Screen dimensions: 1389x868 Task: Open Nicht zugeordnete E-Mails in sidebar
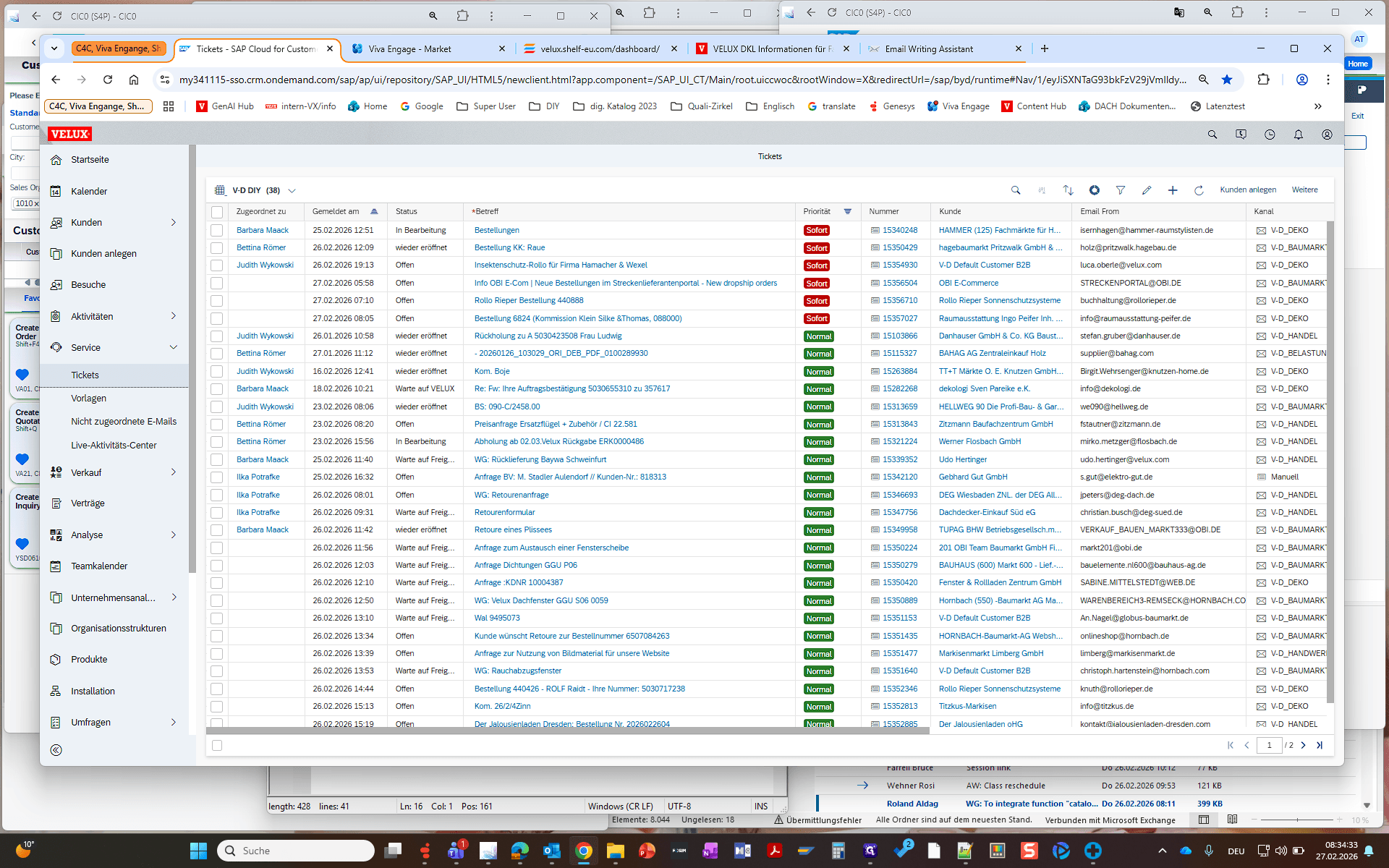click(124, 422)
